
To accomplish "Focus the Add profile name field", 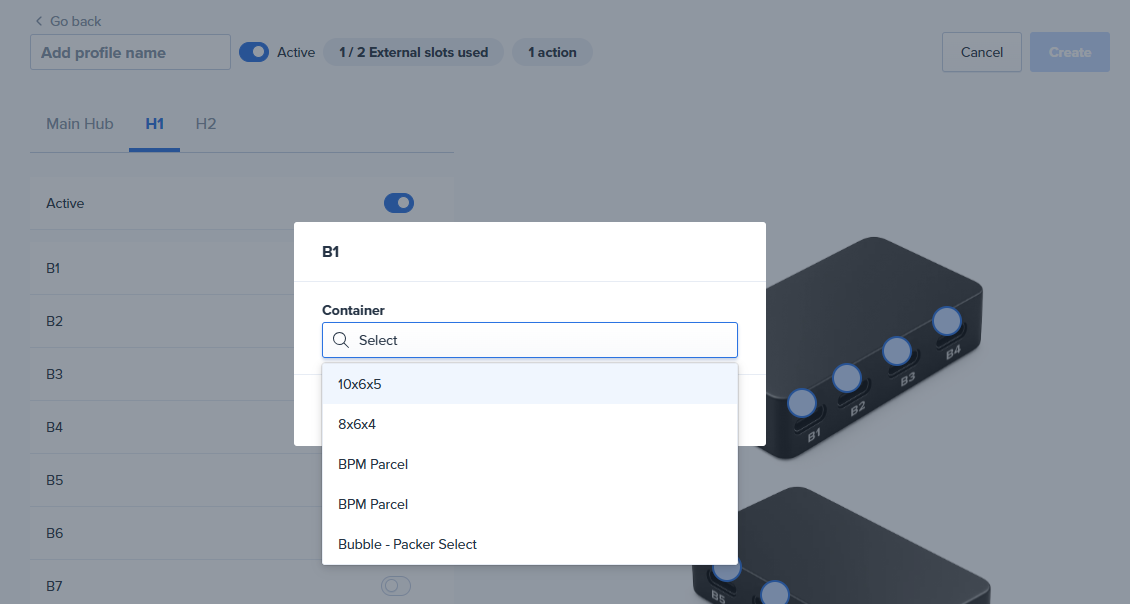I will [x=130, y=52].
